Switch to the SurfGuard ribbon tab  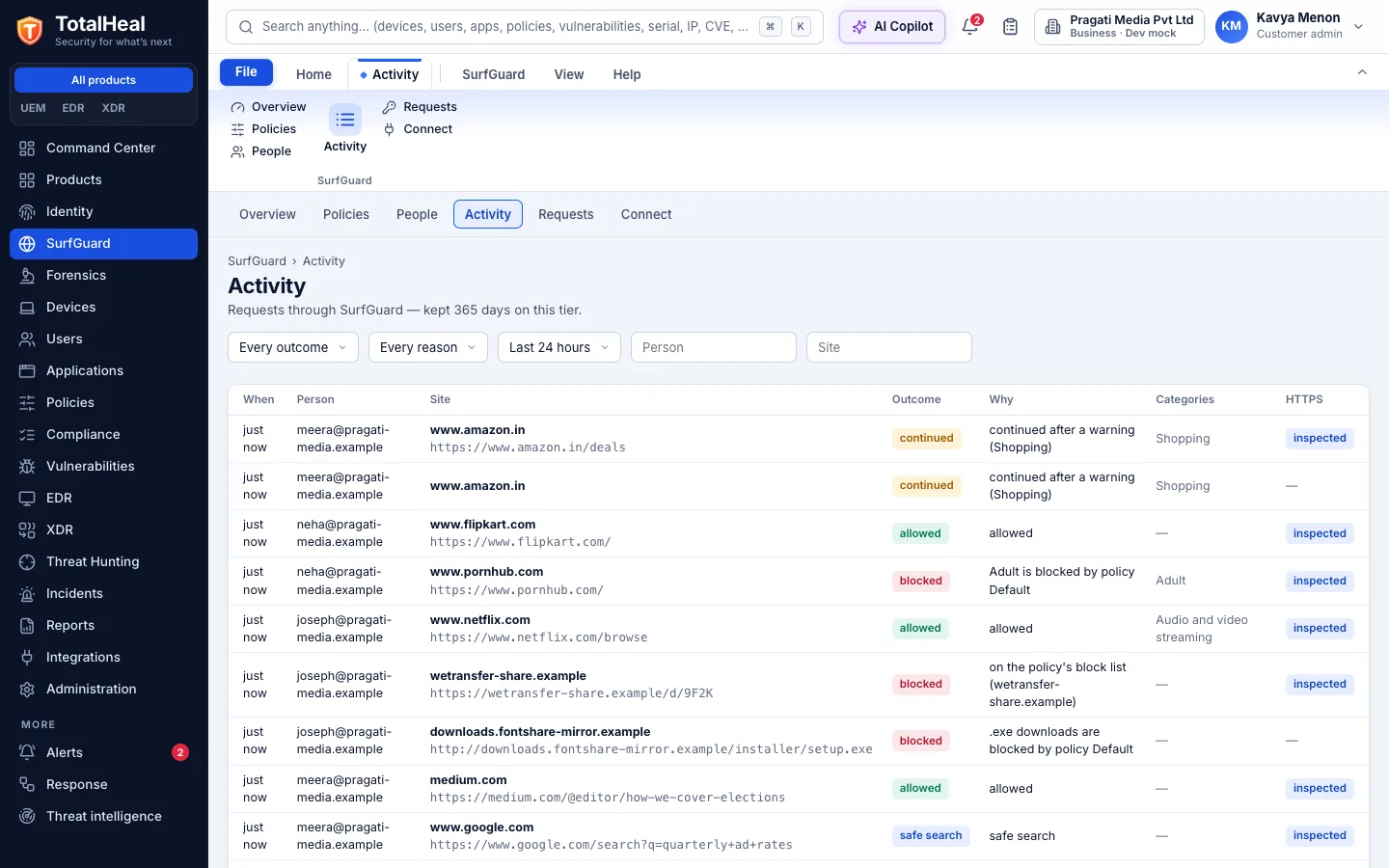pos(494,74)
